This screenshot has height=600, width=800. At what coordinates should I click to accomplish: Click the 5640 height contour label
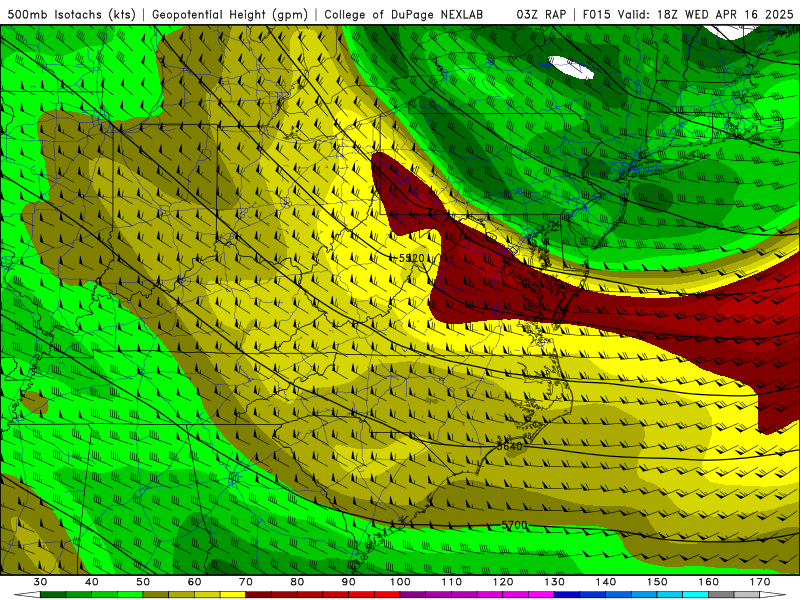510,446
